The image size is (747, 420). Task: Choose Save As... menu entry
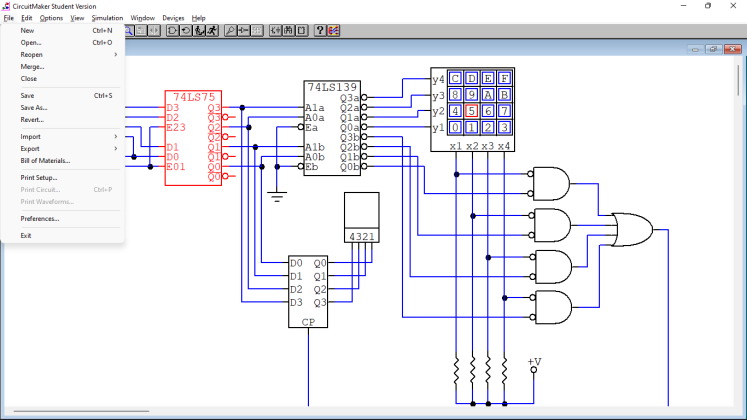pyautogui.click(x=62, y=108)
